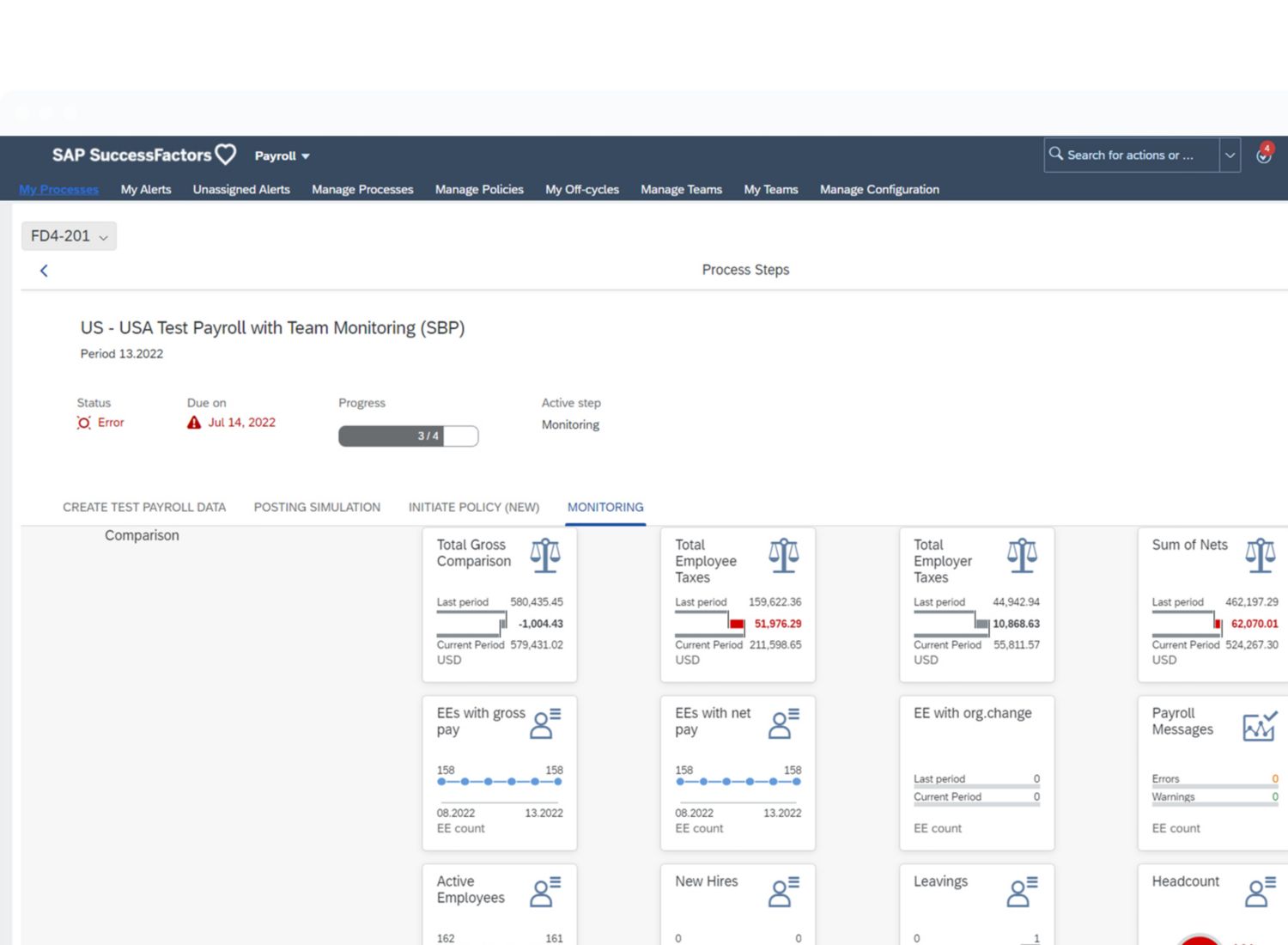Go to Manage Policies menu item
The width and height of the screenshot is (1288, 945).
click(x=479, y=189)
